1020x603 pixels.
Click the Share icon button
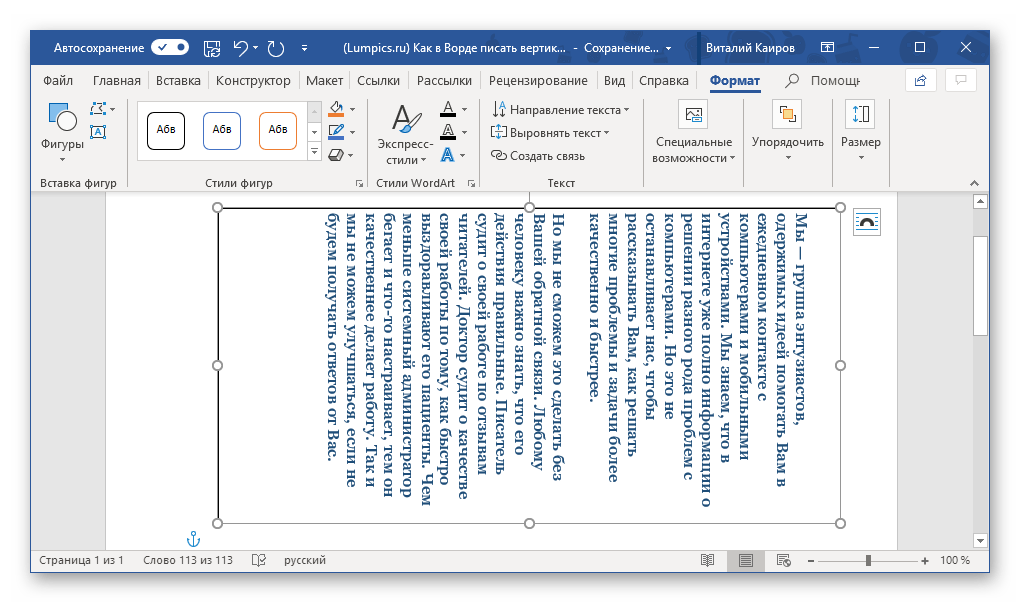coord(920,81)
